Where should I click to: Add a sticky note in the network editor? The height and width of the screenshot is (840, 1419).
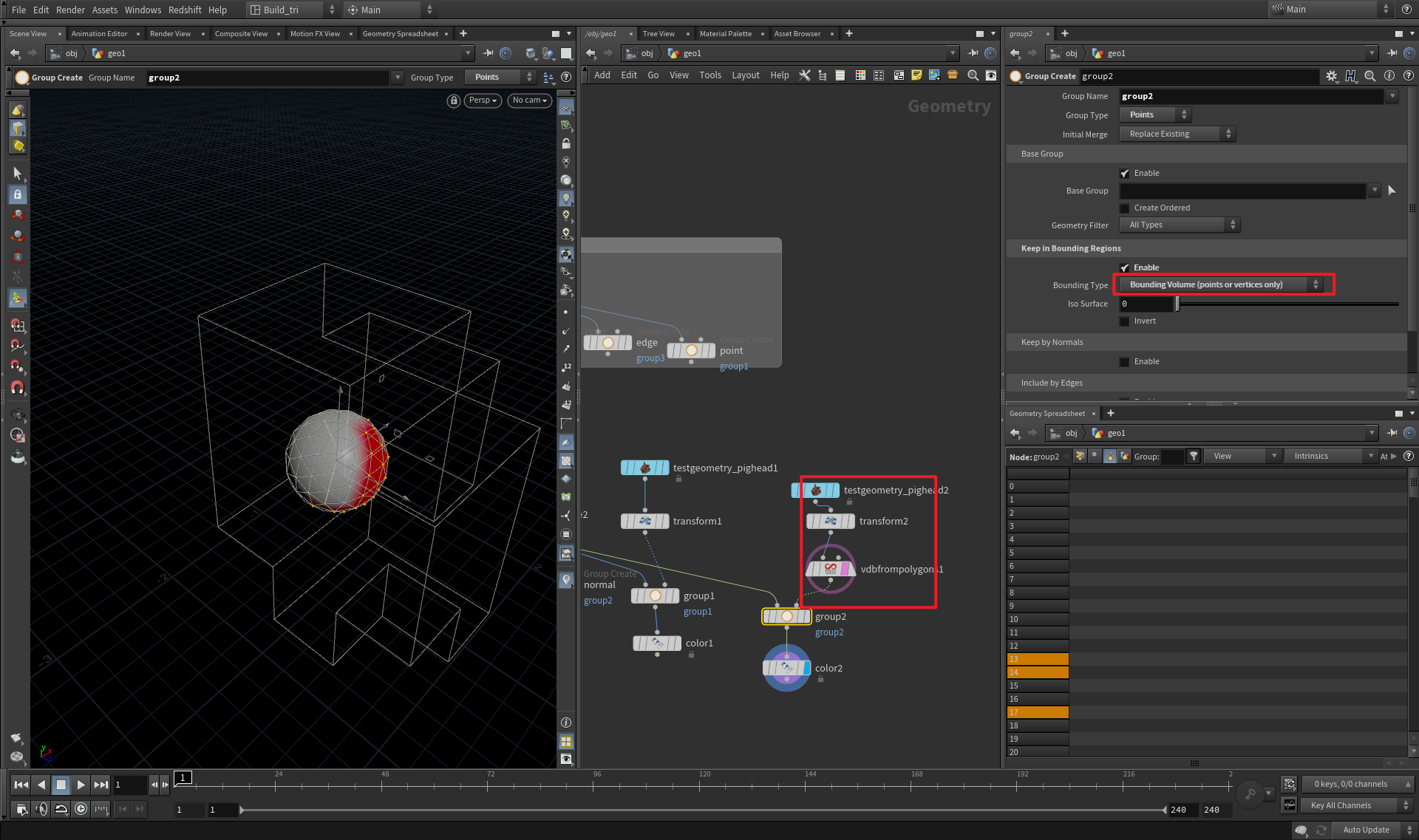[x=916, y=75]
